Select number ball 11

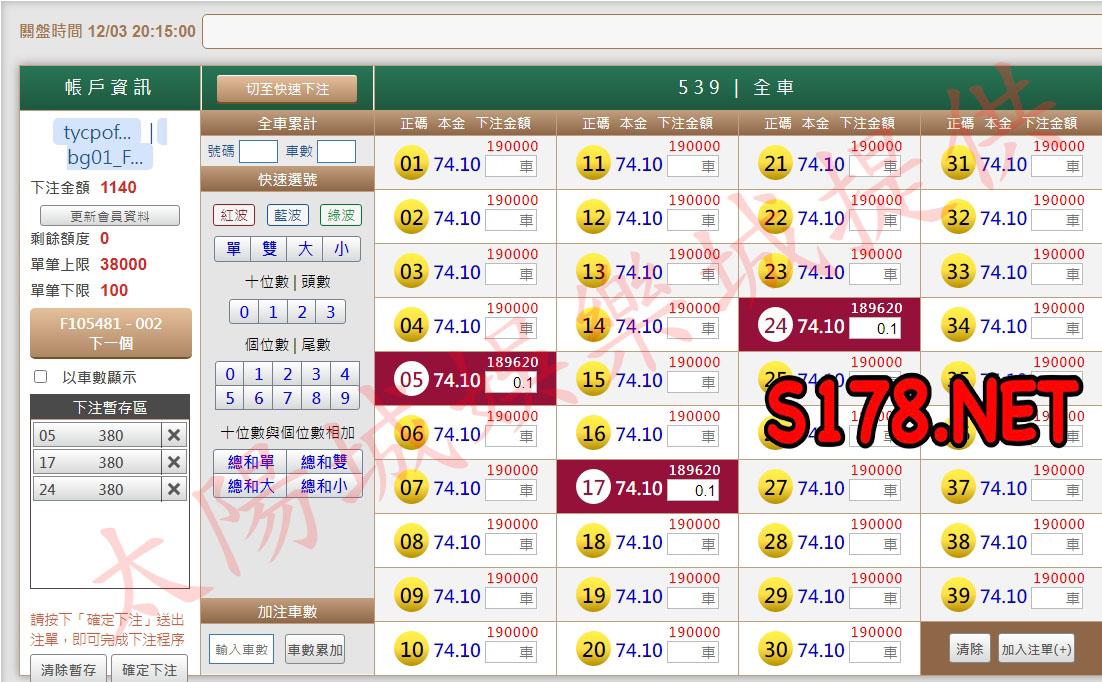point(593,164)
